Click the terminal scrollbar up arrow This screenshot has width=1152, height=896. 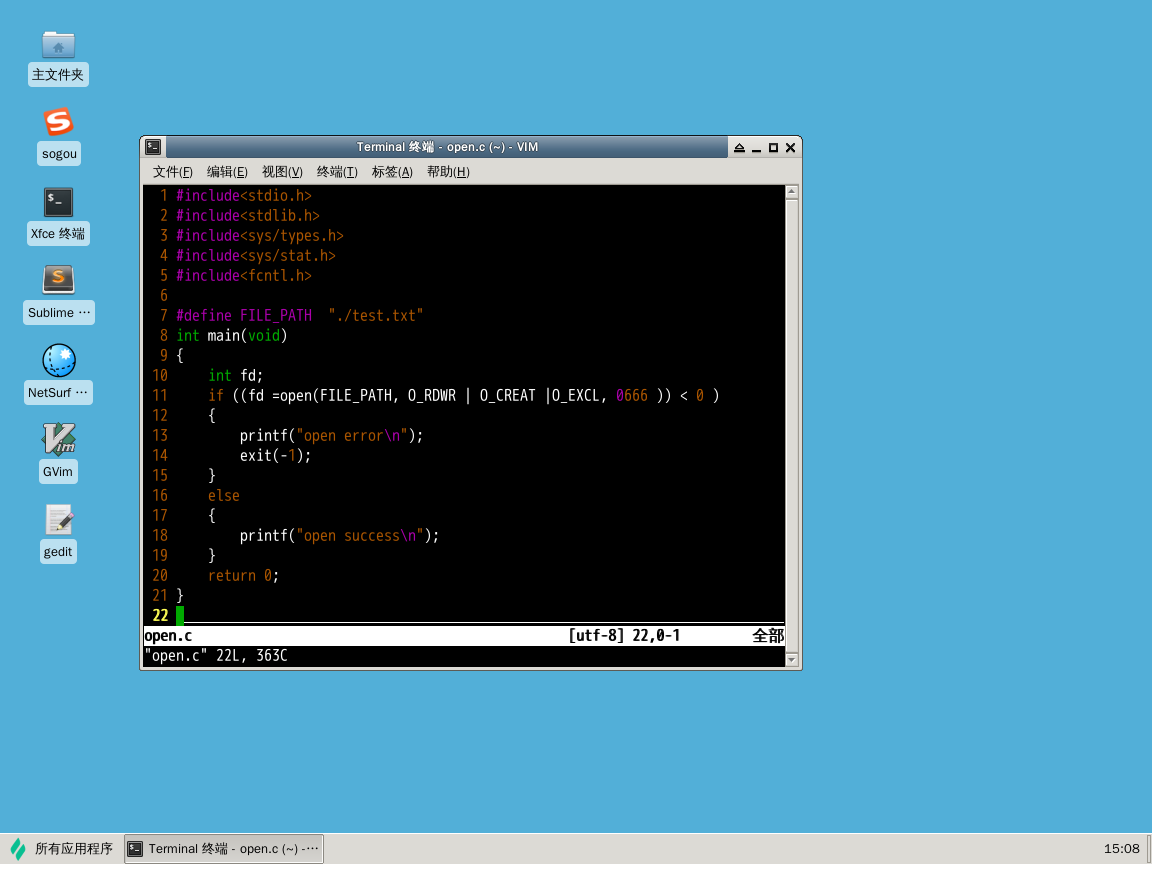[x=792, y=192]
